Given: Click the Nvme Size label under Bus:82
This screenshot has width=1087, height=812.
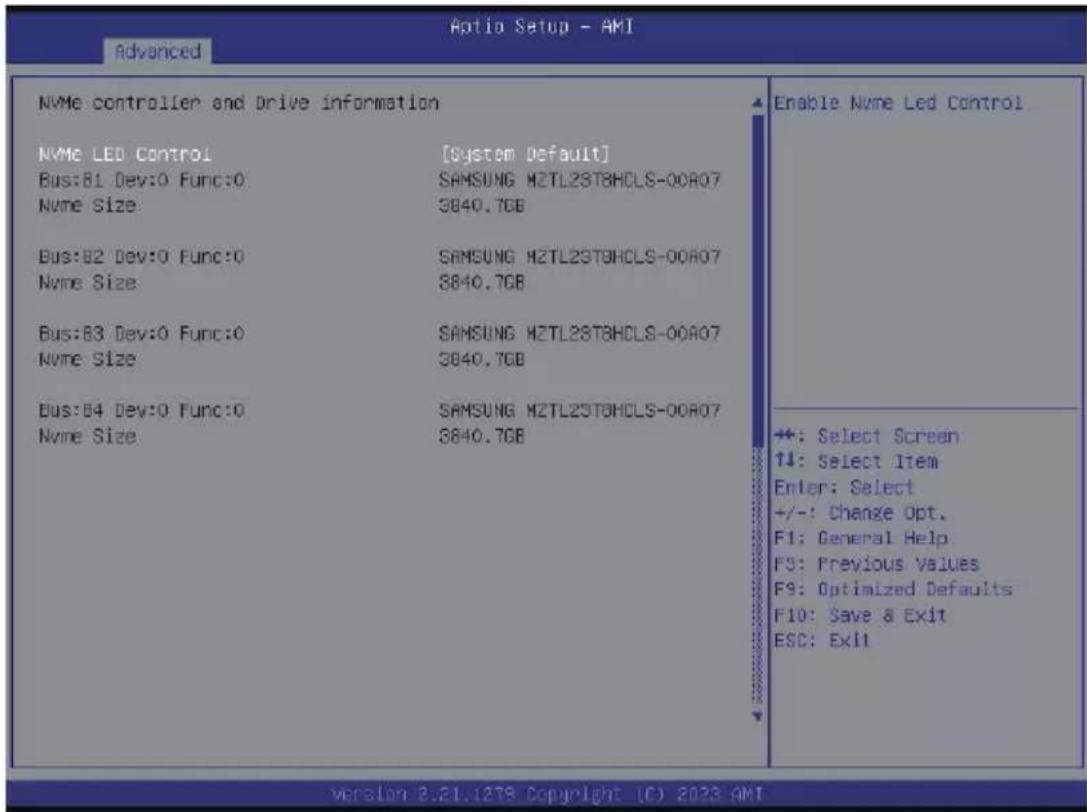Looking at the screenshot, I should (87, 283).
